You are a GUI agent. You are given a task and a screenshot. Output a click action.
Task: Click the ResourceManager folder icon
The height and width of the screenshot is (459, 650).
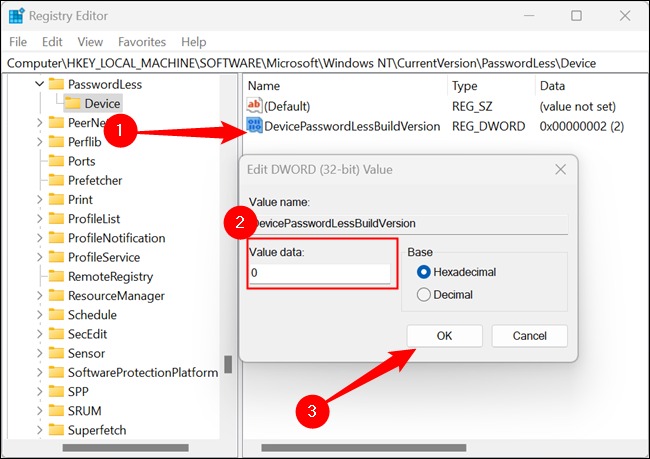pyautogui.click(x=56, y=296)
